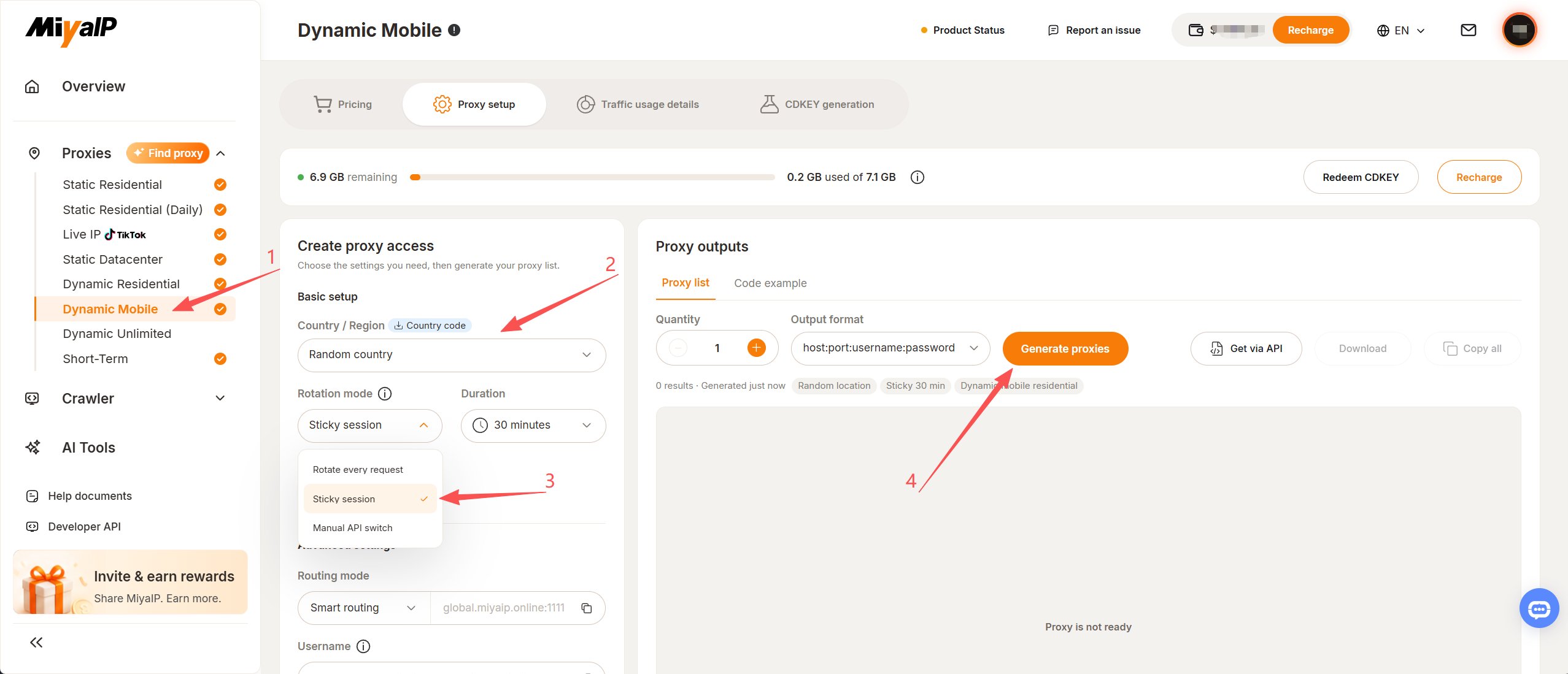Collapse the Sticky session rotation dropdown
The width and height of the screenshot is (1568, 674).
[369, 426]
